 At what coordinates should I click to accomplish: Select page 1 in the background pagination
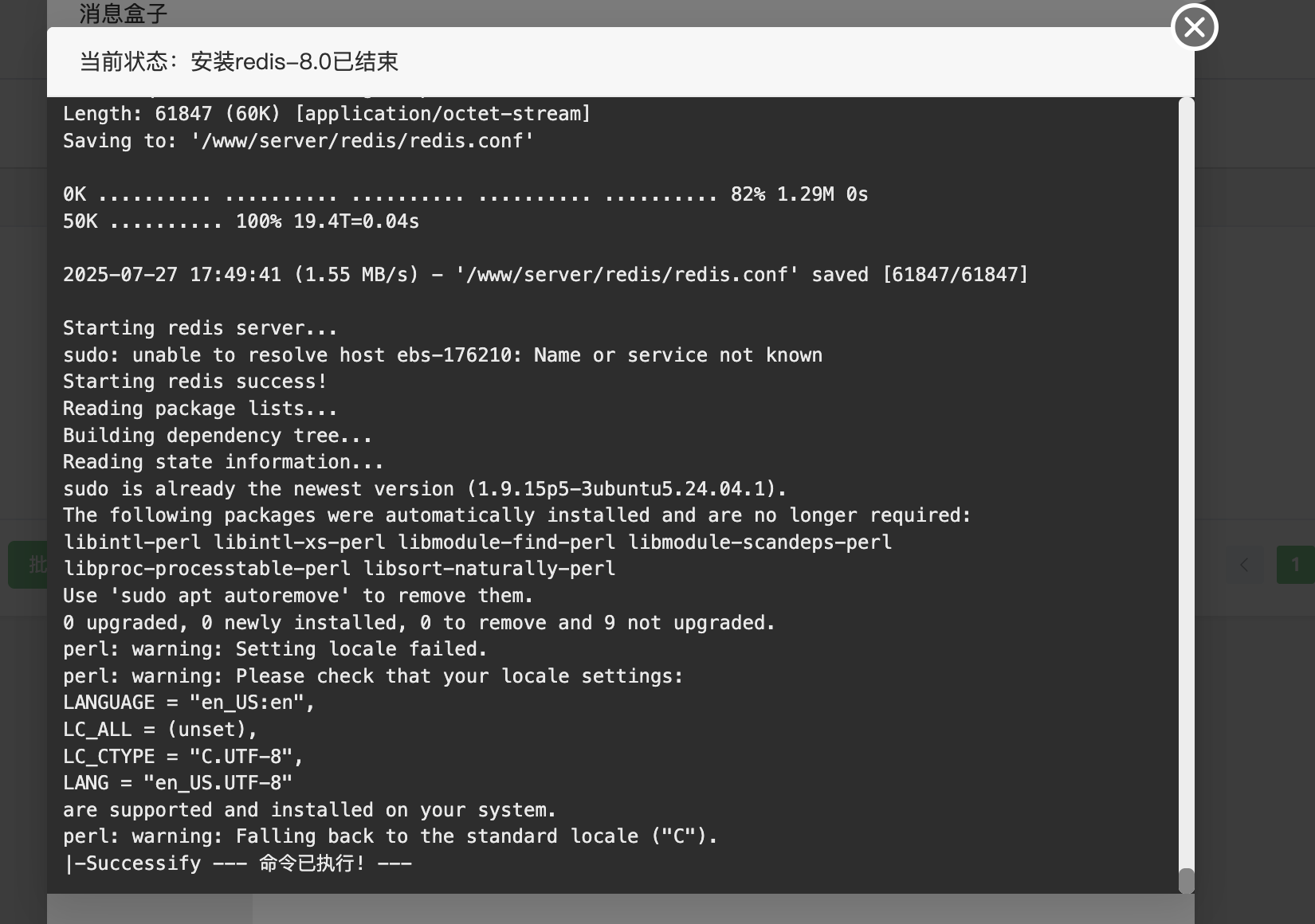(1295, 566)
